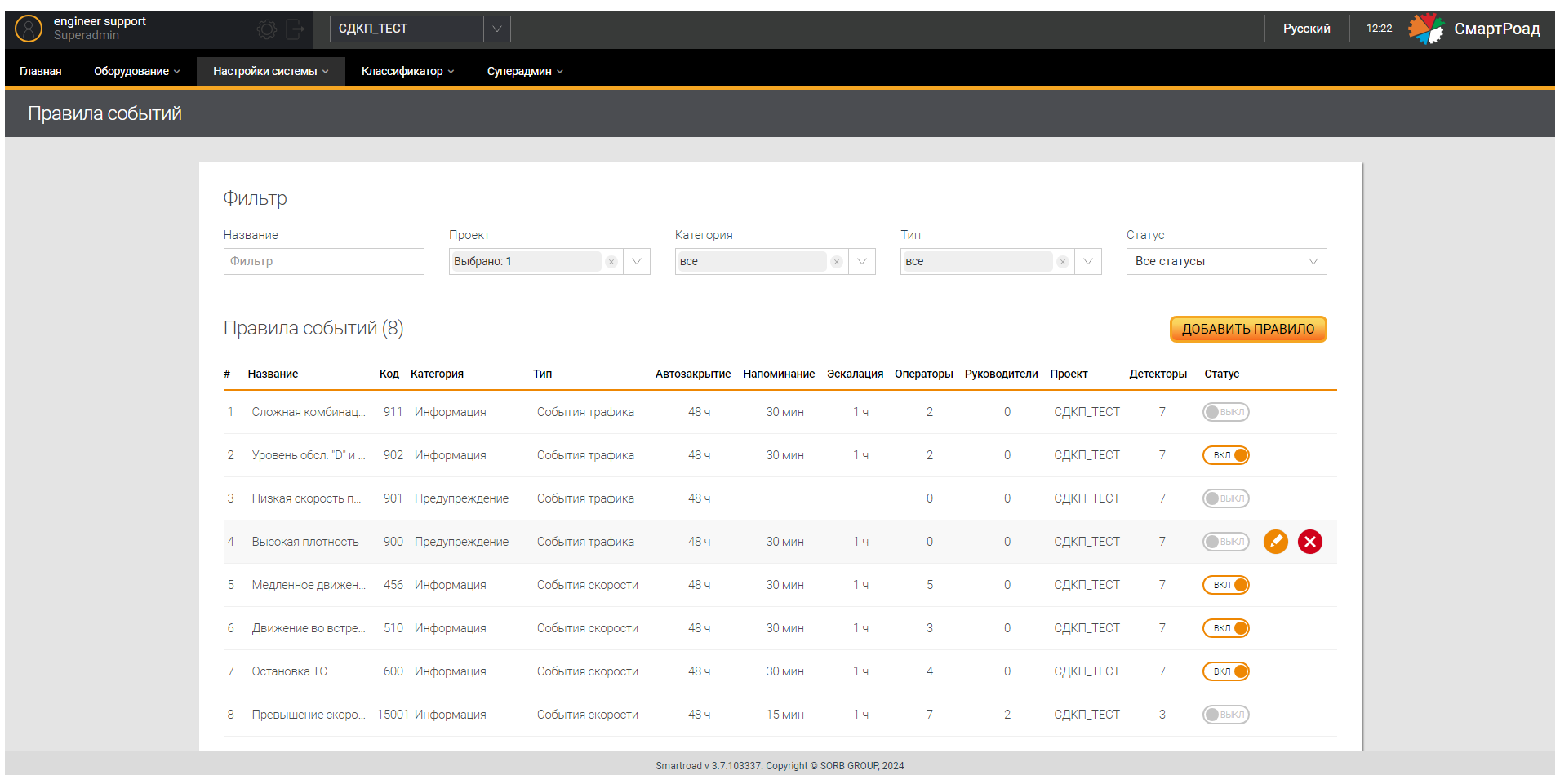Click the engineer support username
This screenshot has width=1560, height=784.
coord(100,21)
